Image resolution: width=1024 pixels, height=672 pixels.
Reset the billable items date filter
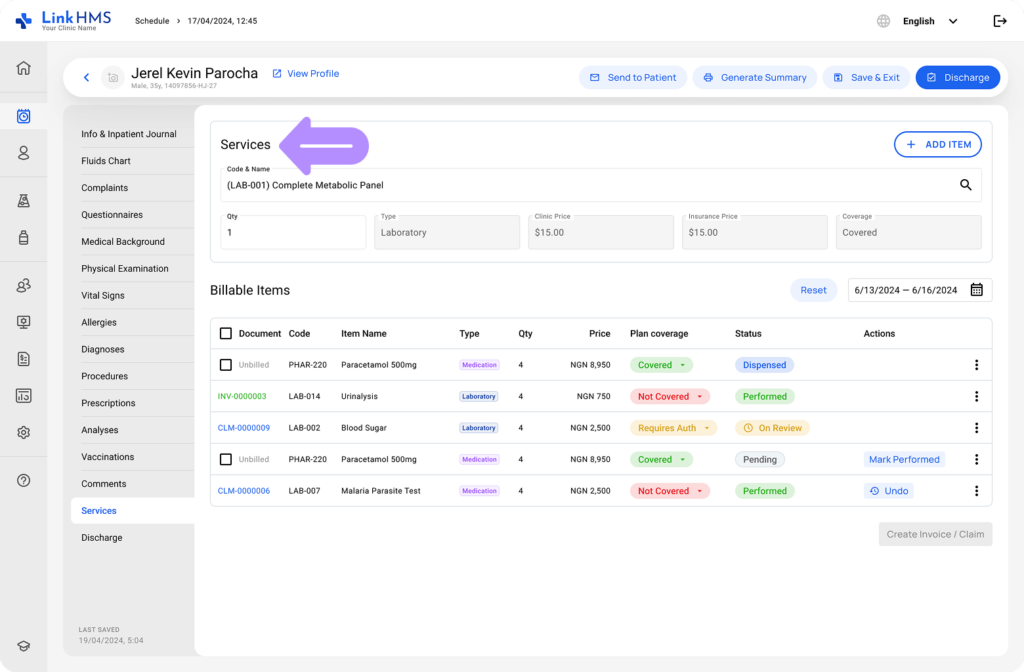coord(813,290)
